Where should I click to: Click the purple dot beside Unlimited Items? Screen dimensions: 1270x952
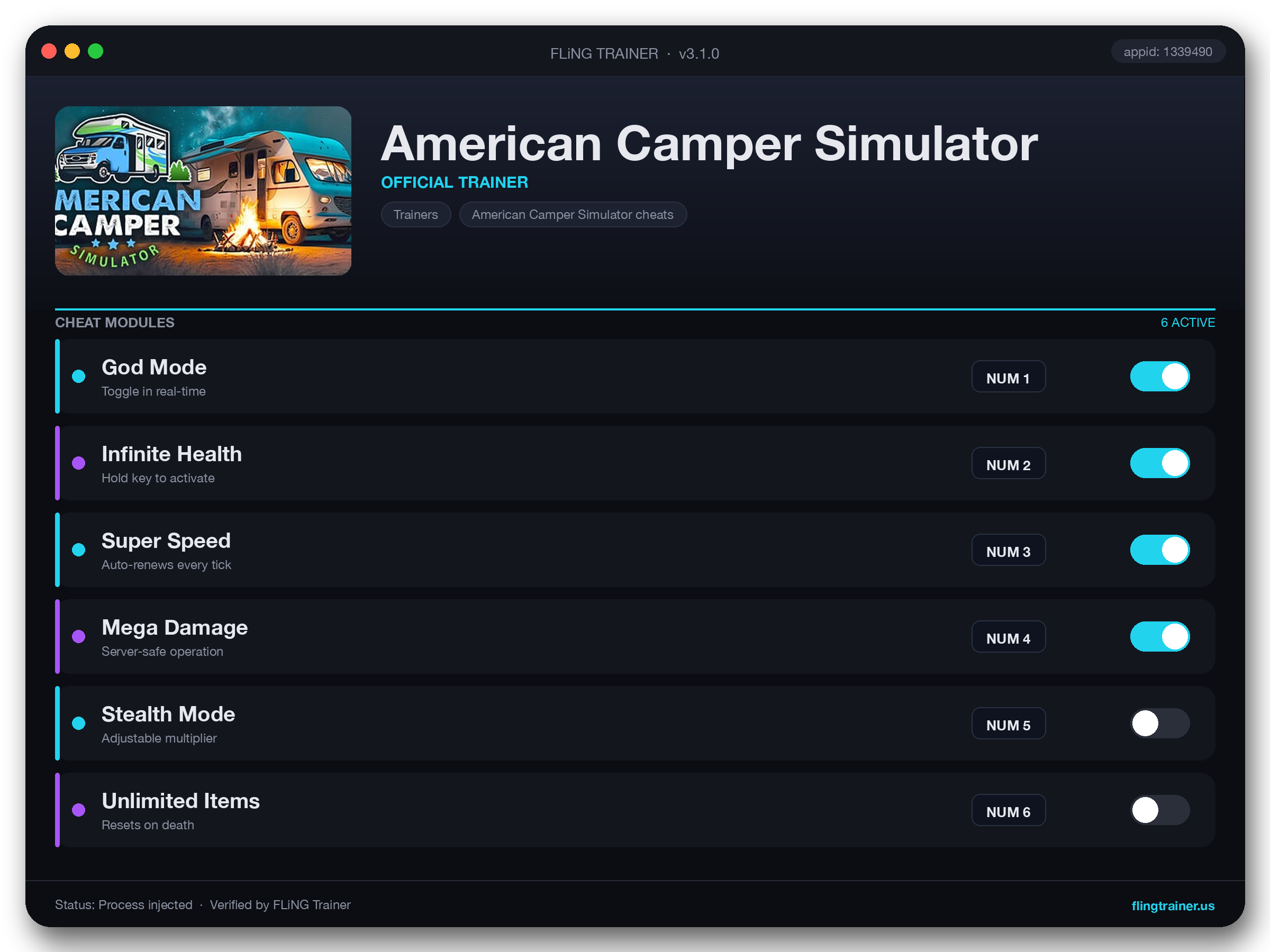pos(79,810)
